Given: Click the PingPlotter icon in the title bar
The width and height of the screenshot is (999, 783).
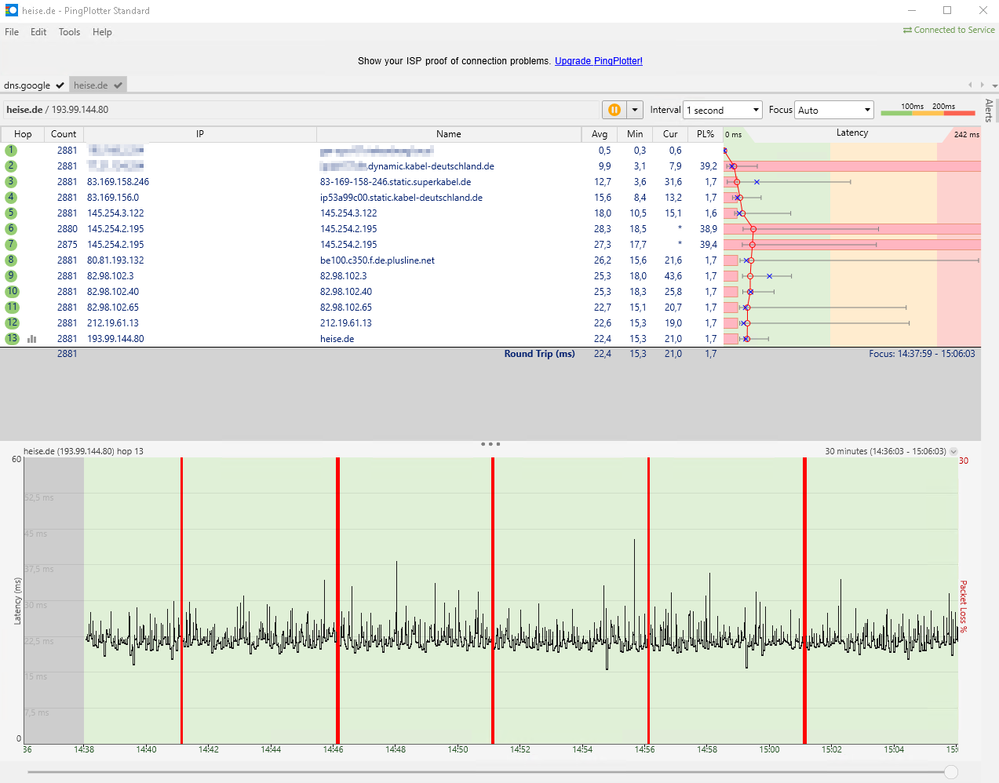Looking at the screenshot, I should [x=11, y=10].
